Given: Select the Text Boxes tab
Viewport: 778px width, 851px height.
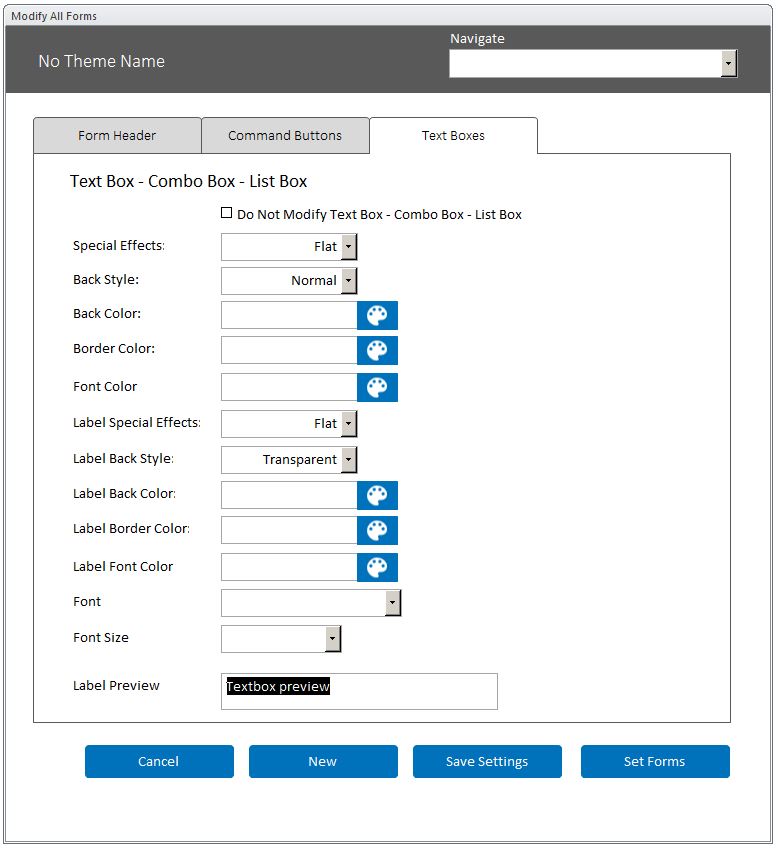Looking at the screenshot, I should 453,136.
